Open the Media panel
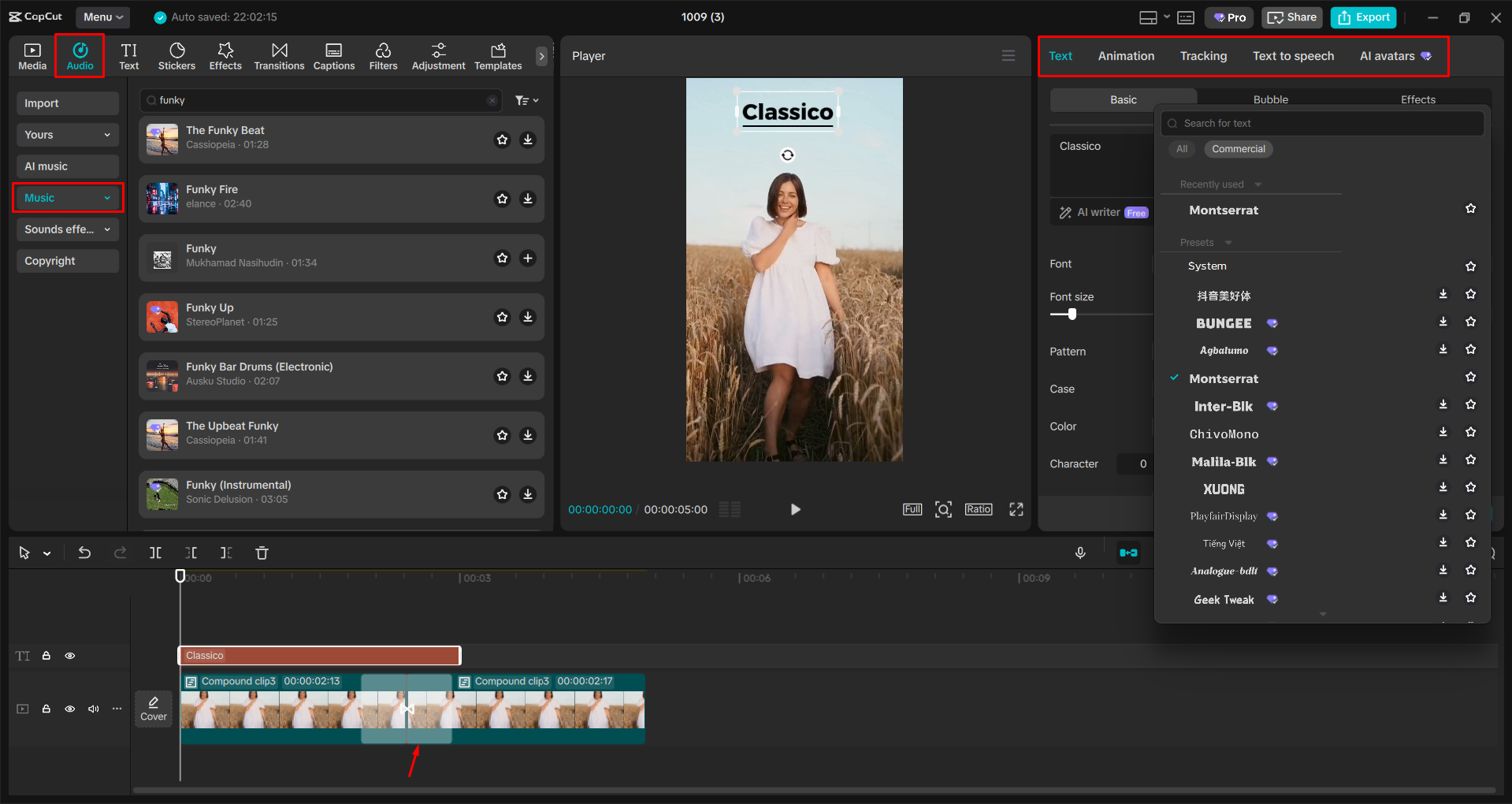Screen dimensions: 1512x804 (x=32, y=55)
